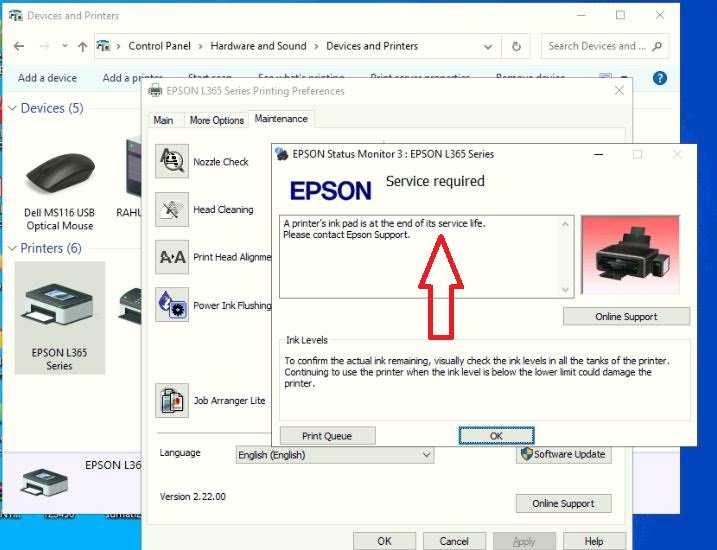
Task: Click scroll-down arrow in status message box
Action: pos(565,290)
